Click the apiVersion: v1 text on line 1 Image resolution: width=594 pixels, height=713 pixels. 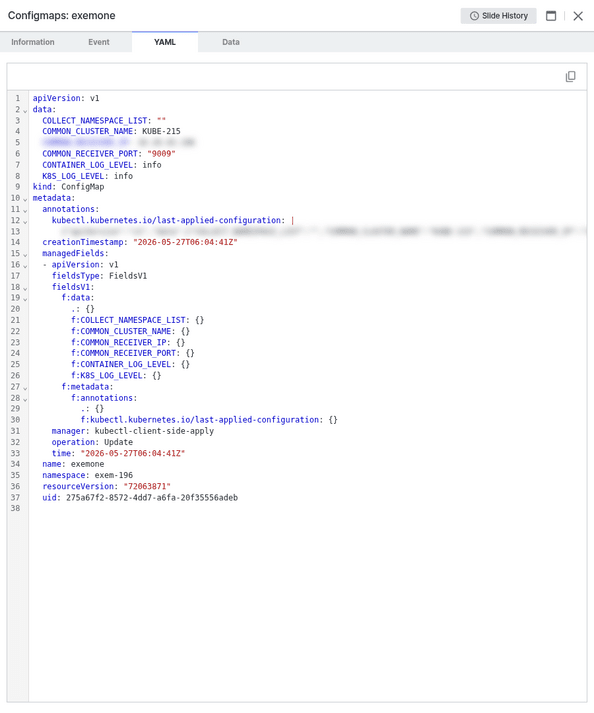66,98
